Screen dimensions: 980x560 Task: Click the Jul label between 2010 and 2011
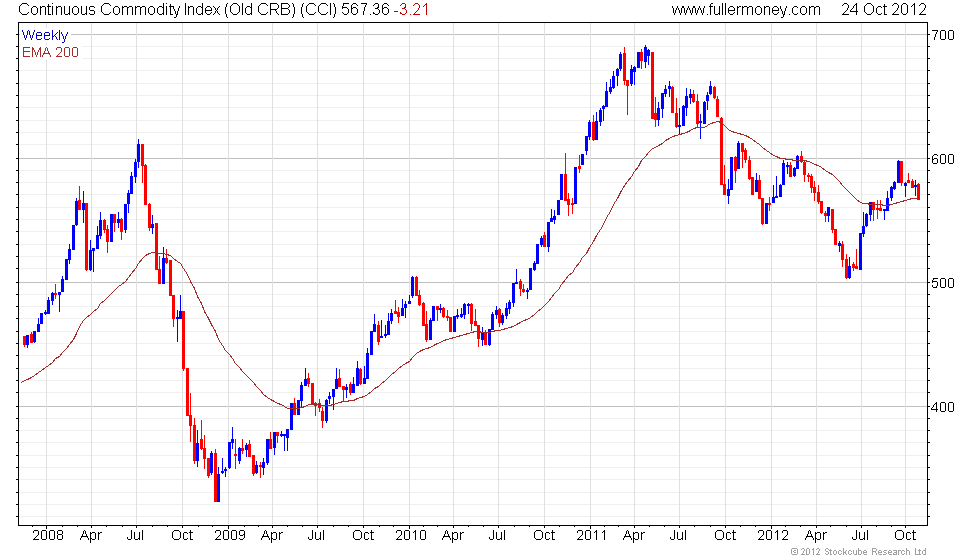coord(498,536)
